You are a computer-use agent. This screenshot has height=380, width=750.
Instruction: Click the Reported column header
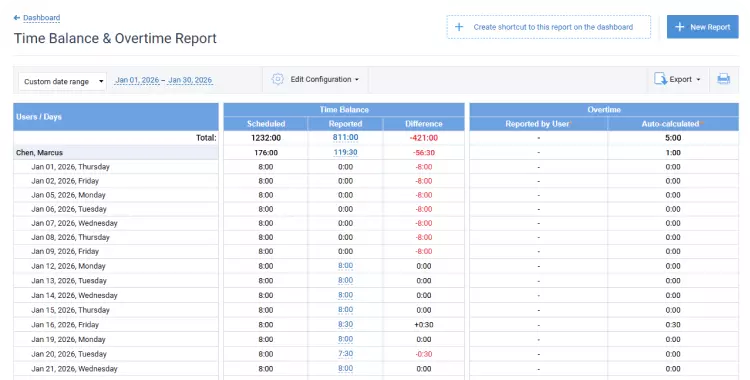(345, 124)
